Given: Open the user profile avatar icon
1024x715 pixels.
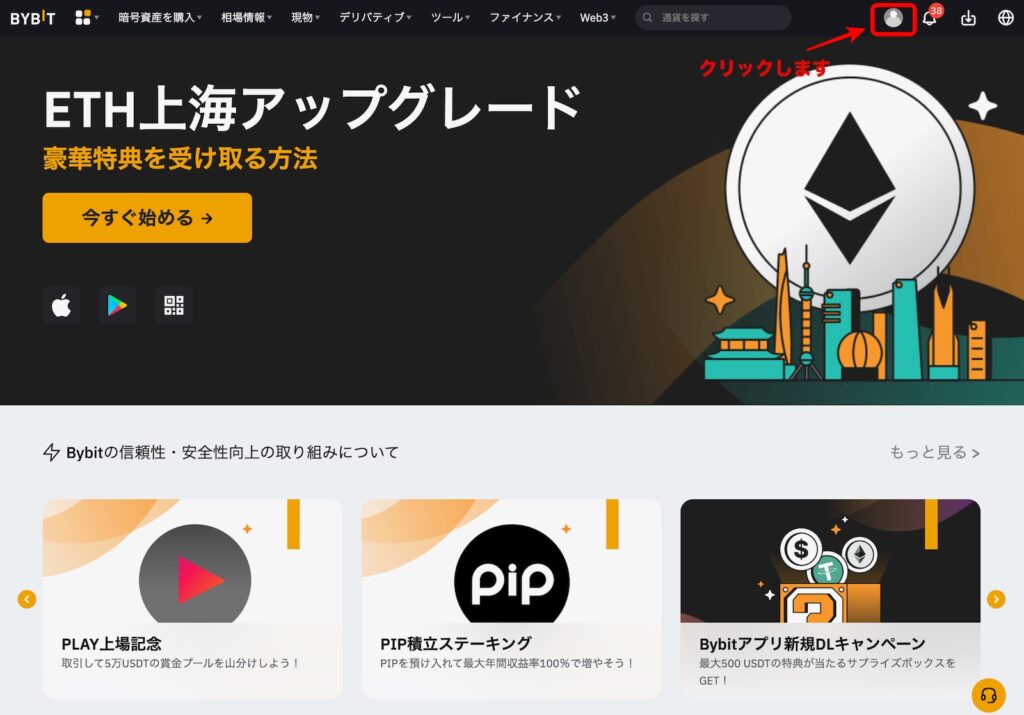Looking at the screenshot, I should 893,18.
